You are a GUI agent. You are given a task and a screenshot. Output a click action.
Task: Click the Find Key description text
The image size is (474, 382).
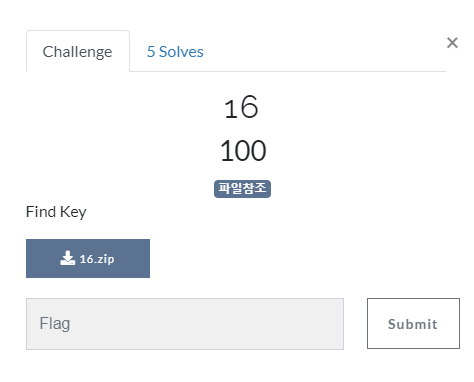click(x=56, y=212)
